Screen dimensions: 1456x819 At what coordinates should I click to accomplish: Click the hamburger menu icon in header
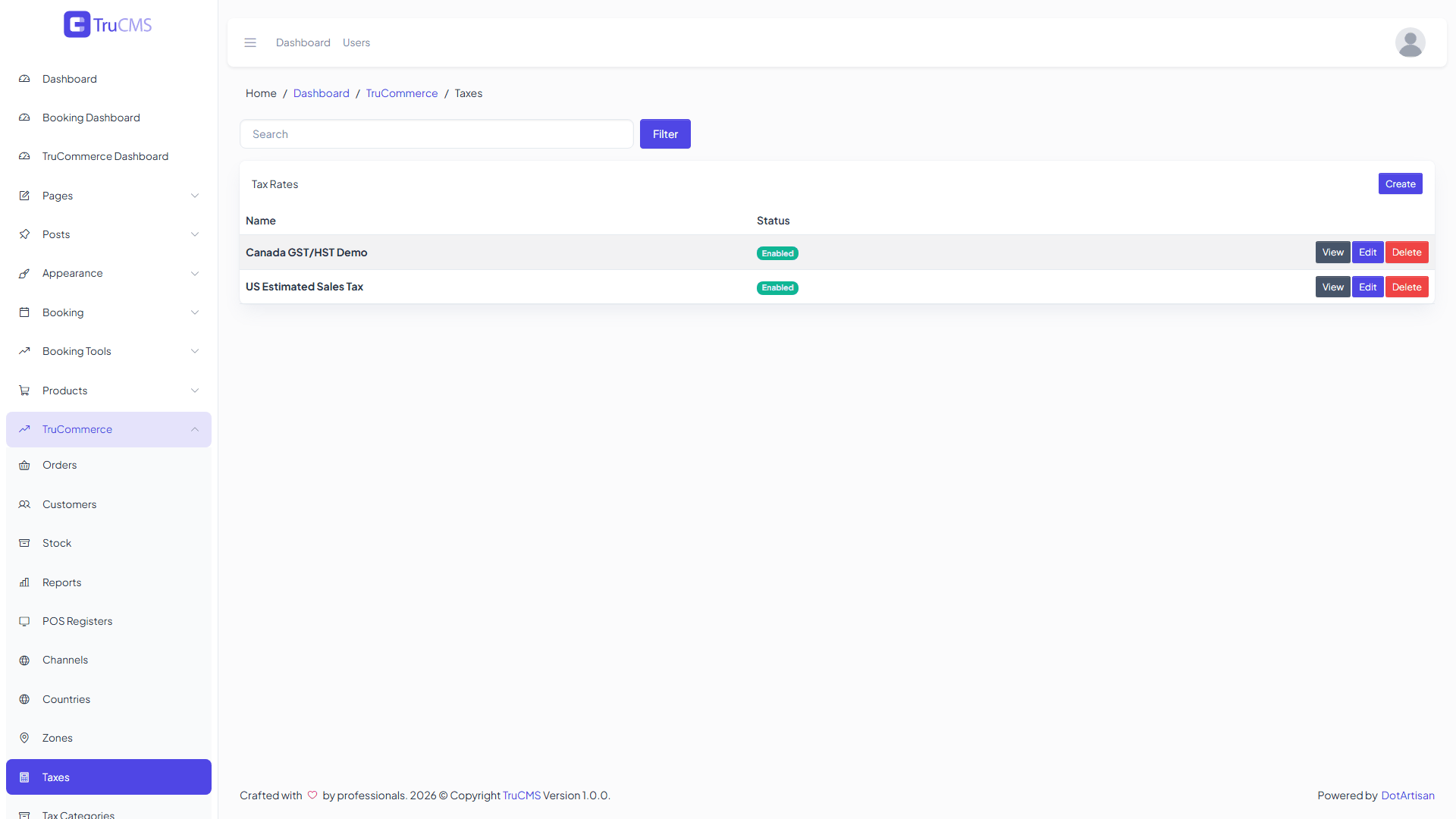pyautogui.click(x=250, y=42)
